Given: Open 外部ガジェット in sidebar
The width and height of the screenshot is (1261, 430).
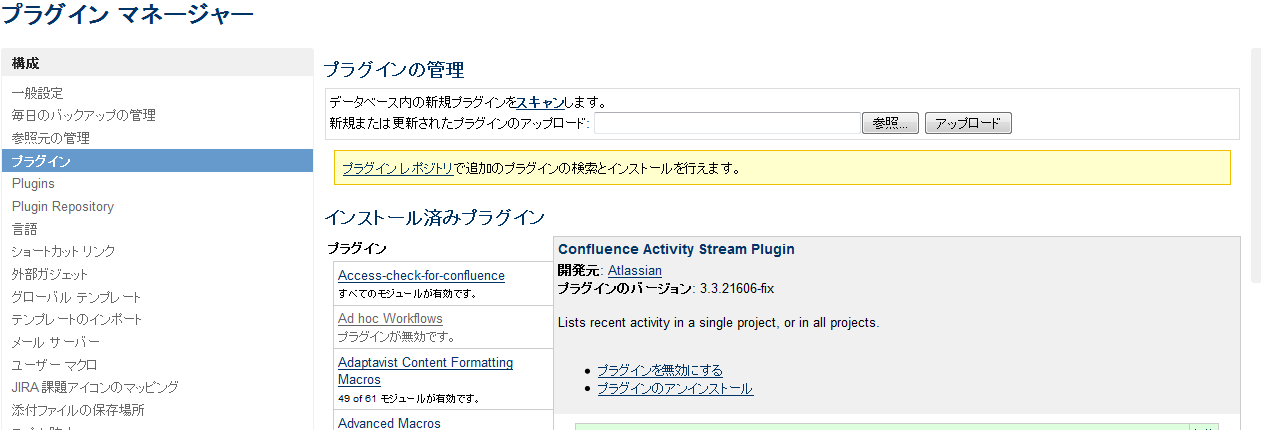Looking at the screenshot, I should pyautogui.click(x=50, y=274).
